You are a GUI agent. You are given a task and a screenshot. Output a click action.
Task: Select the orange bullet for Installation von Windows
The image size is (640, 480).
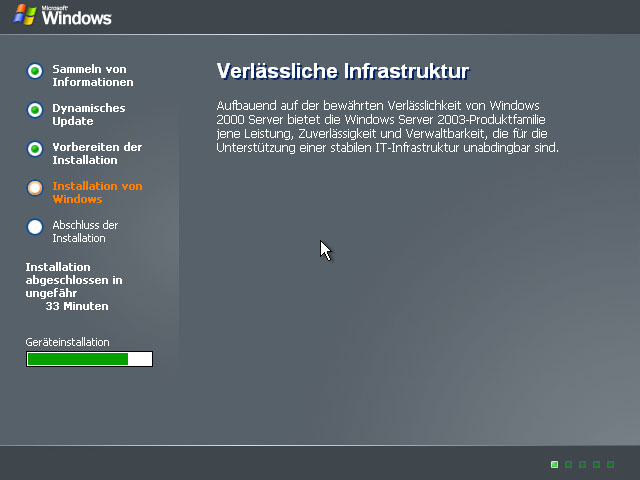tap(35, 188)
